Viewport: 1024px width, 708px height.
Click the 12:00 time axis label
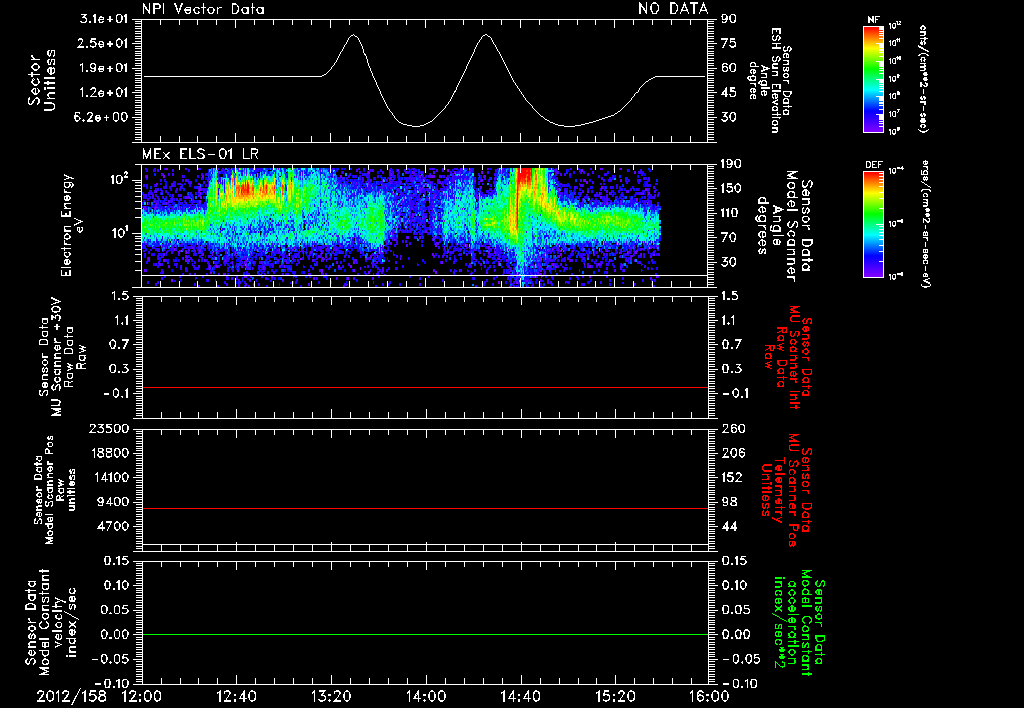point(142,696)
